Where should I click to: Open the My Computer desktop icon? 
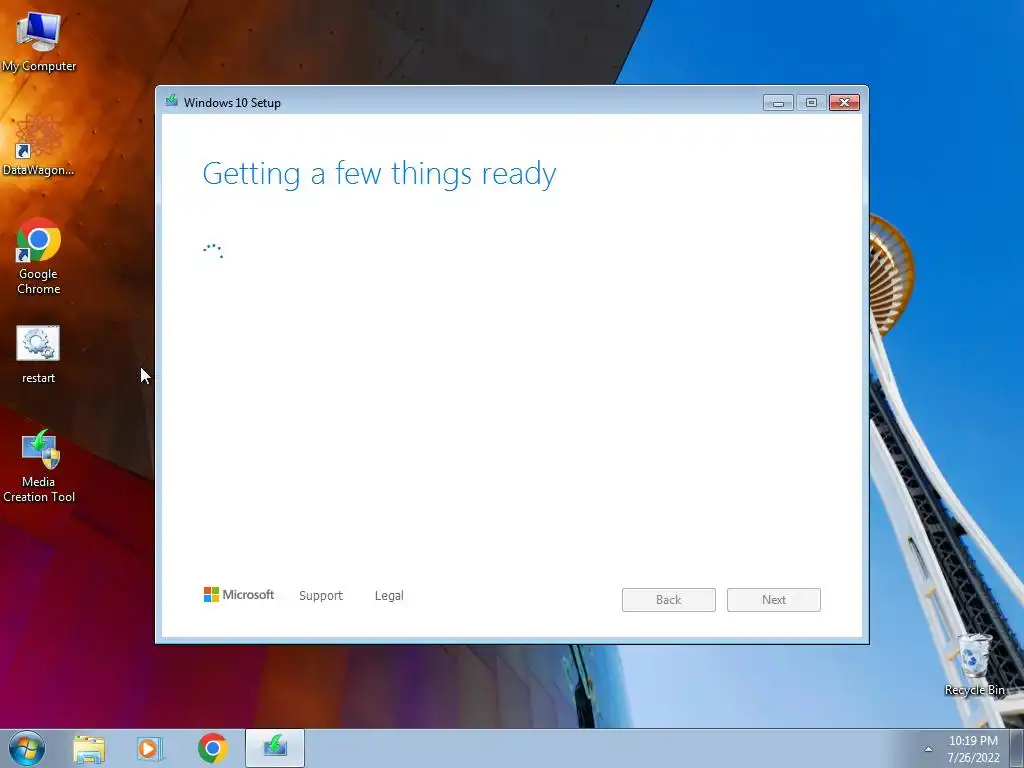39,41
